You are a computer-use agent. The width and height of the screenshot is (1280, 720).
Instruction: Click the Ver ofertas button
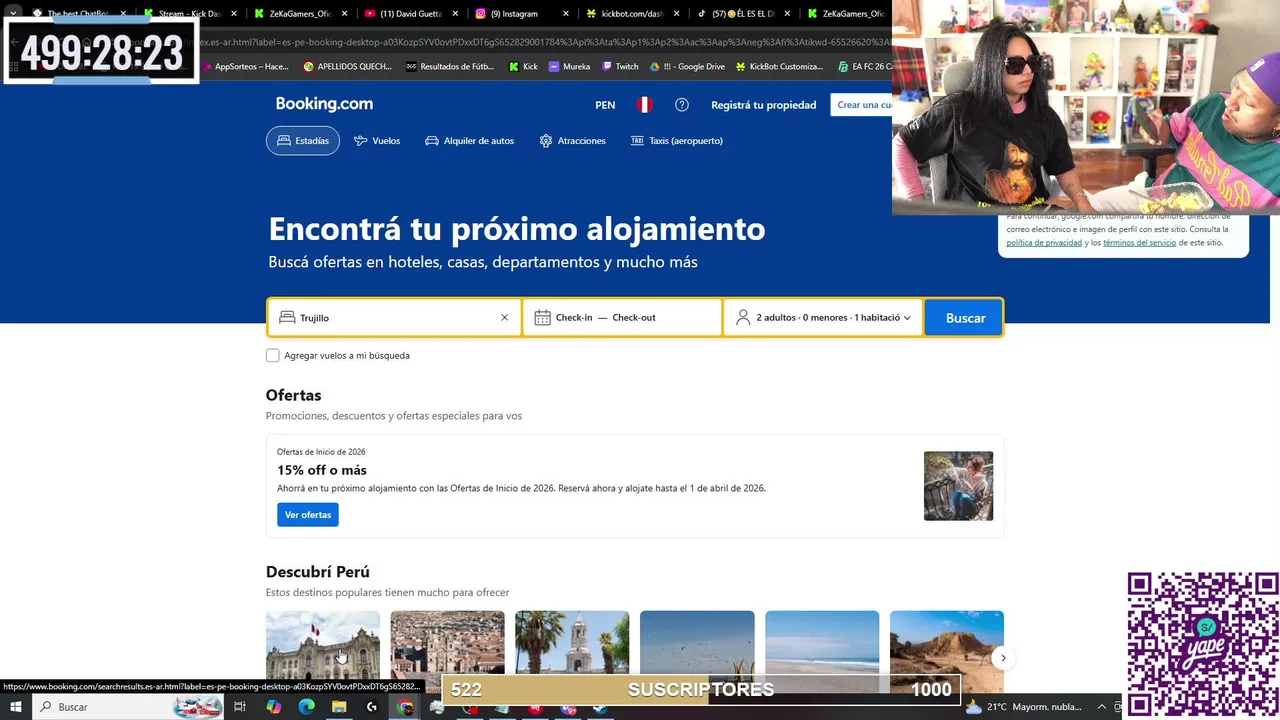308,515
